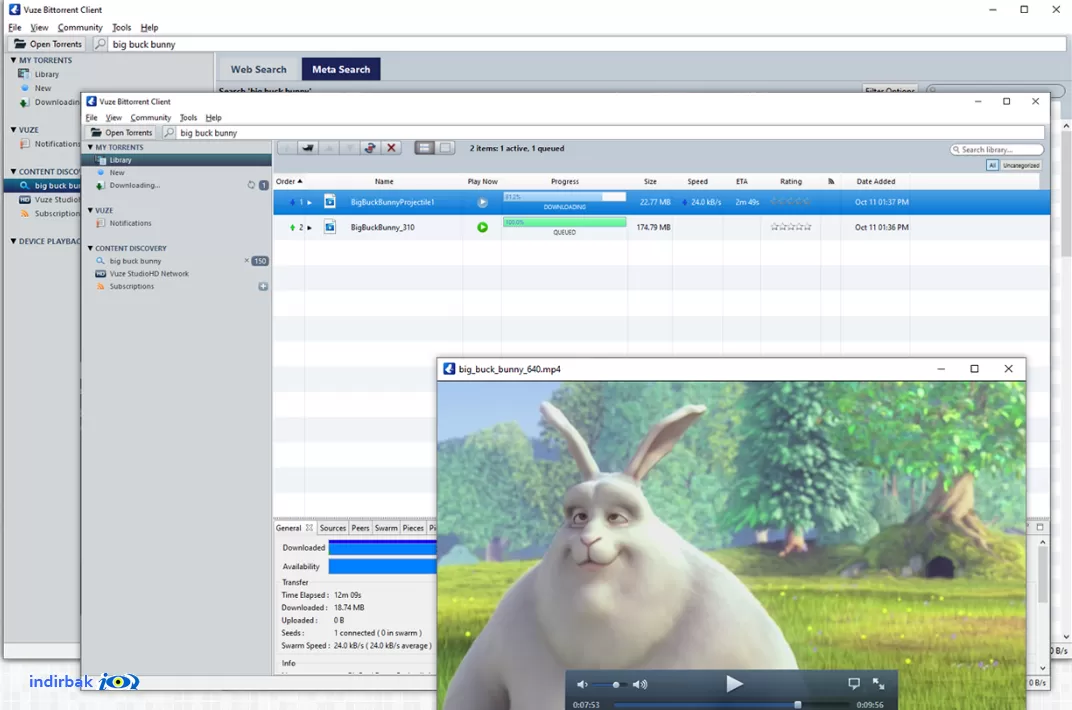Rate BigBuckBunny_310 using the star rating

[791, 227]
